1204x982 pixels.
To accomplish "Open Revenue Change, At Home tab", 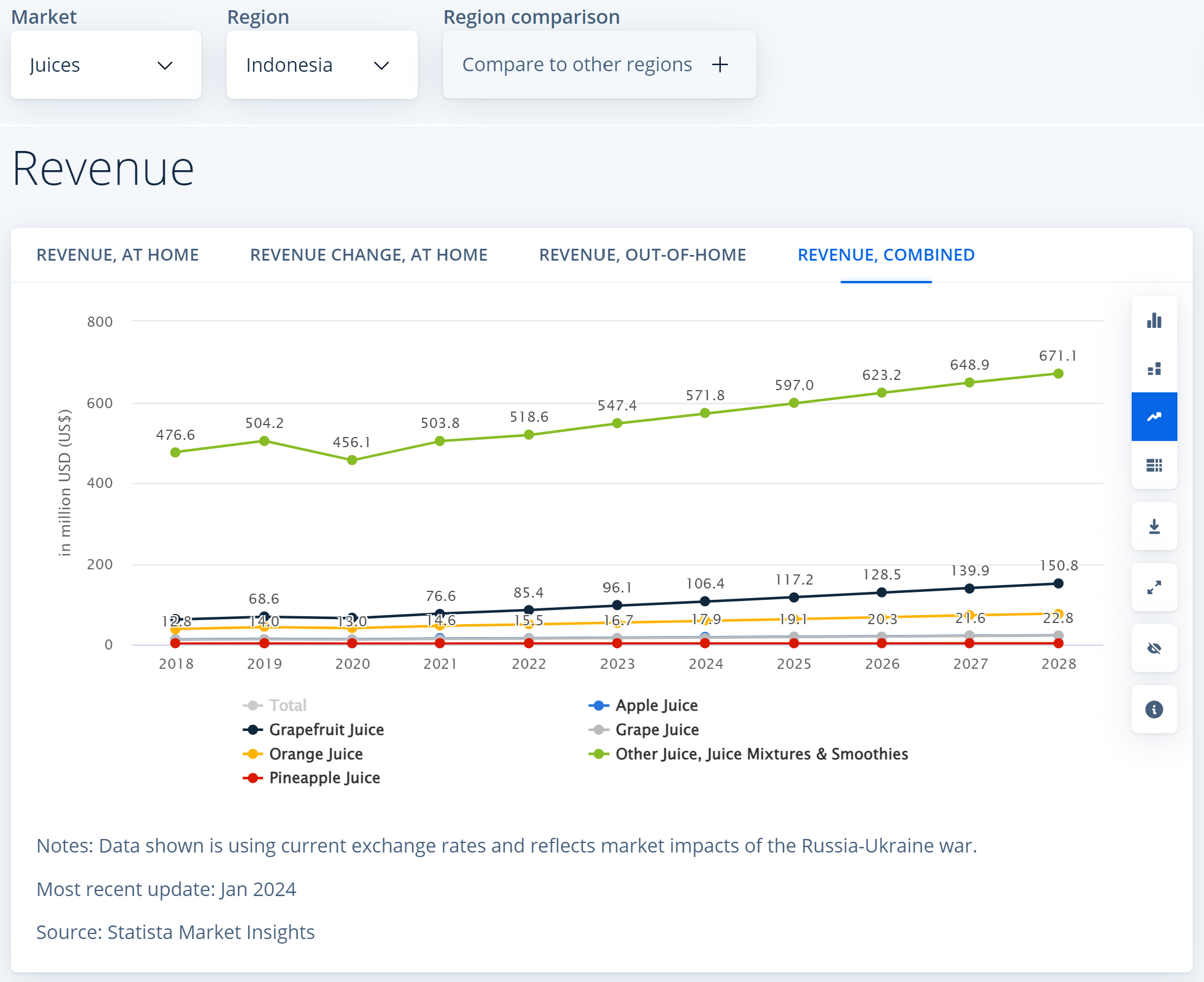I will coord(369,255).
